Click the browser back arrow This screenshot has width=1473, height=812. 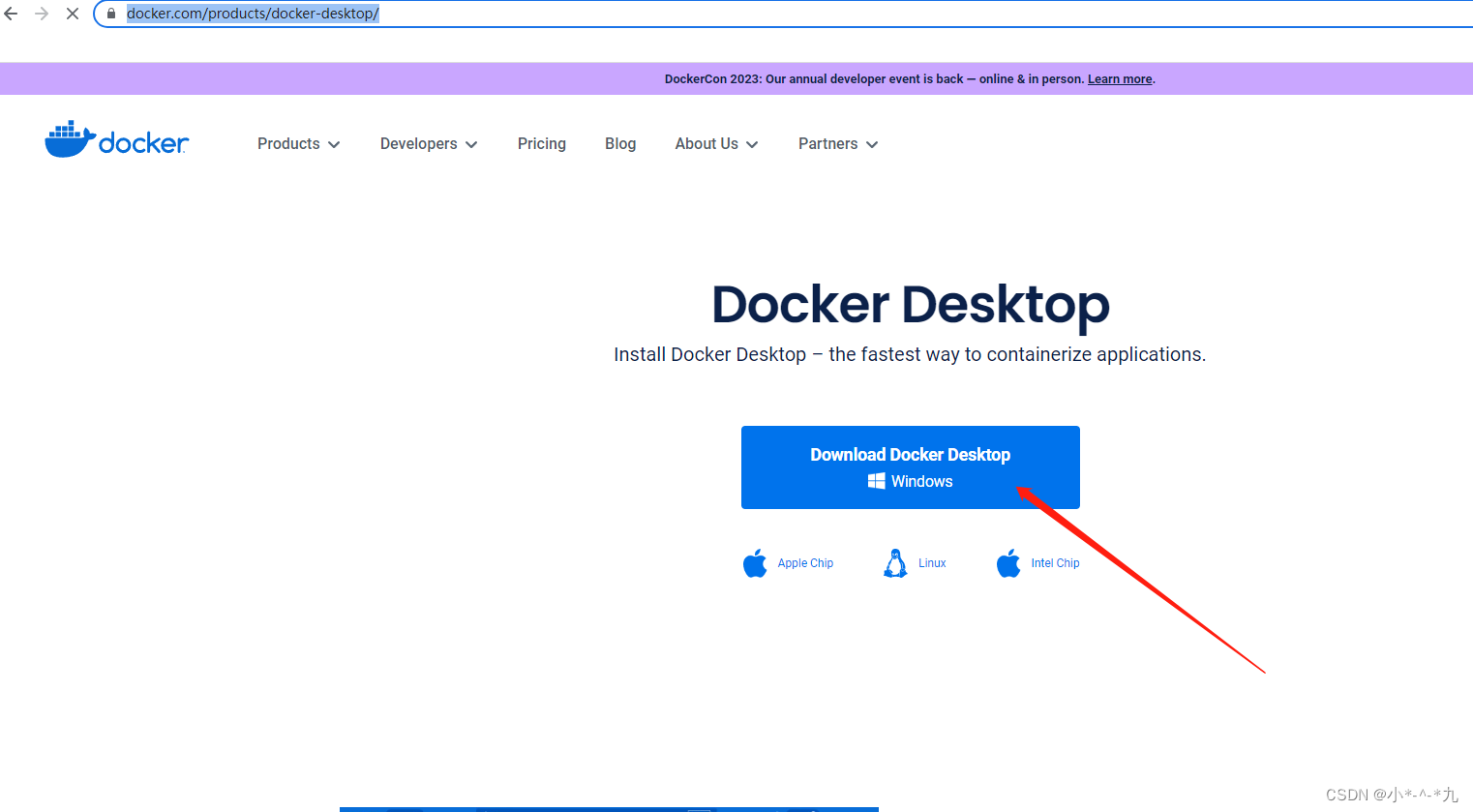(x=12, y=14)
